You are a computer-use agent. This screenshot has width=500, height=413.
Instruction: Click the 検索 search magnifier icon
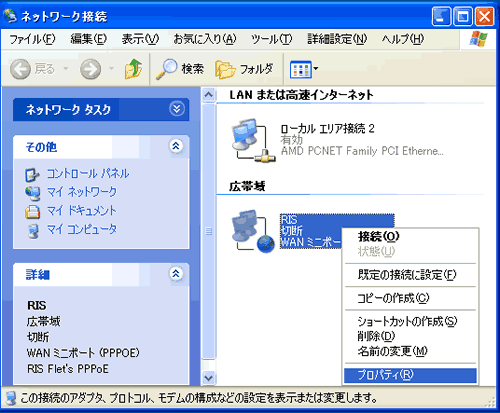click(166, 69)
